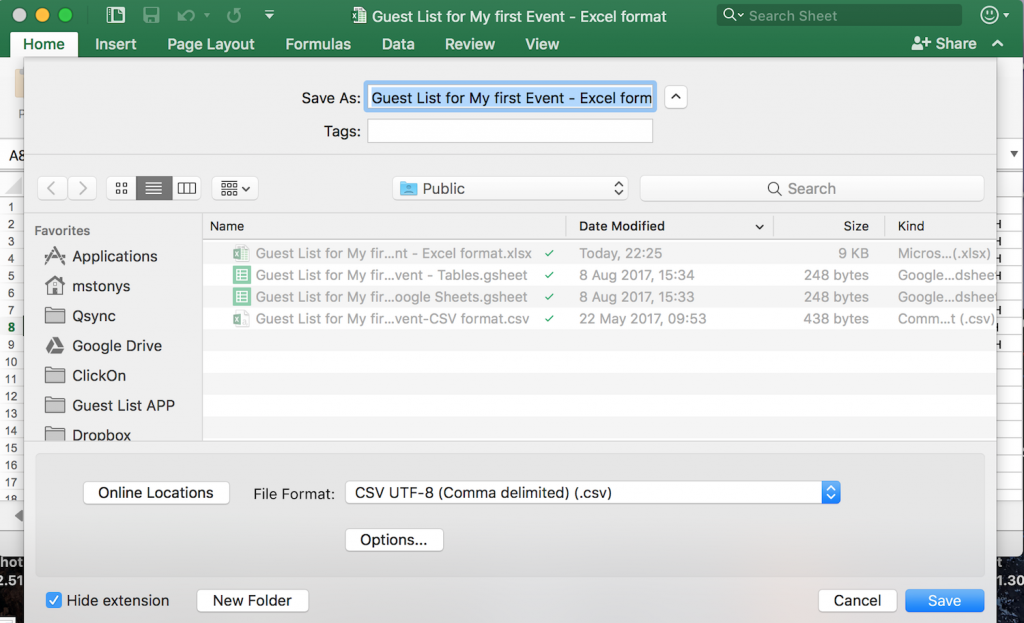Image resolution: width=1024 pixels, height=623 pixels.
Task: Click the smiley feedback icon
Action: (x=990, y=14)
